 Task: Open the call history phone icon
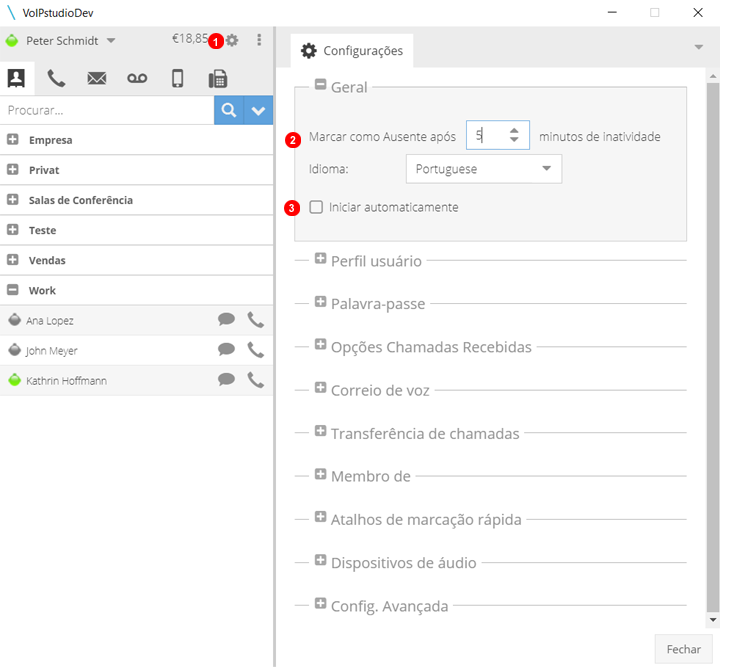(x=56, y=78)
